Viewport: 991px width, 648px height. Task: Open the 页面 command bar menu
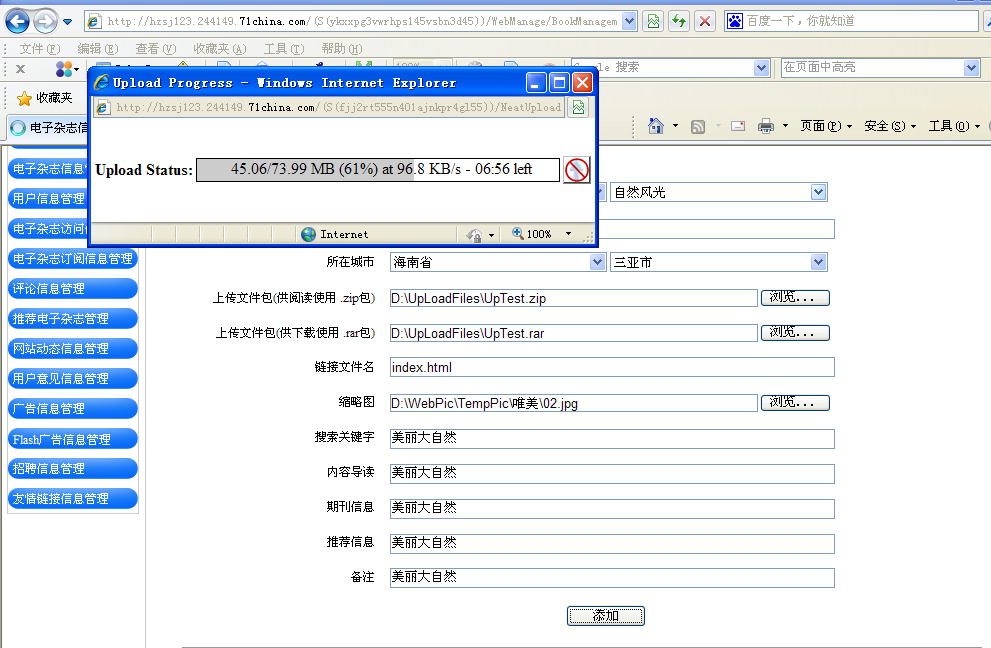click(x=826, y=126)
